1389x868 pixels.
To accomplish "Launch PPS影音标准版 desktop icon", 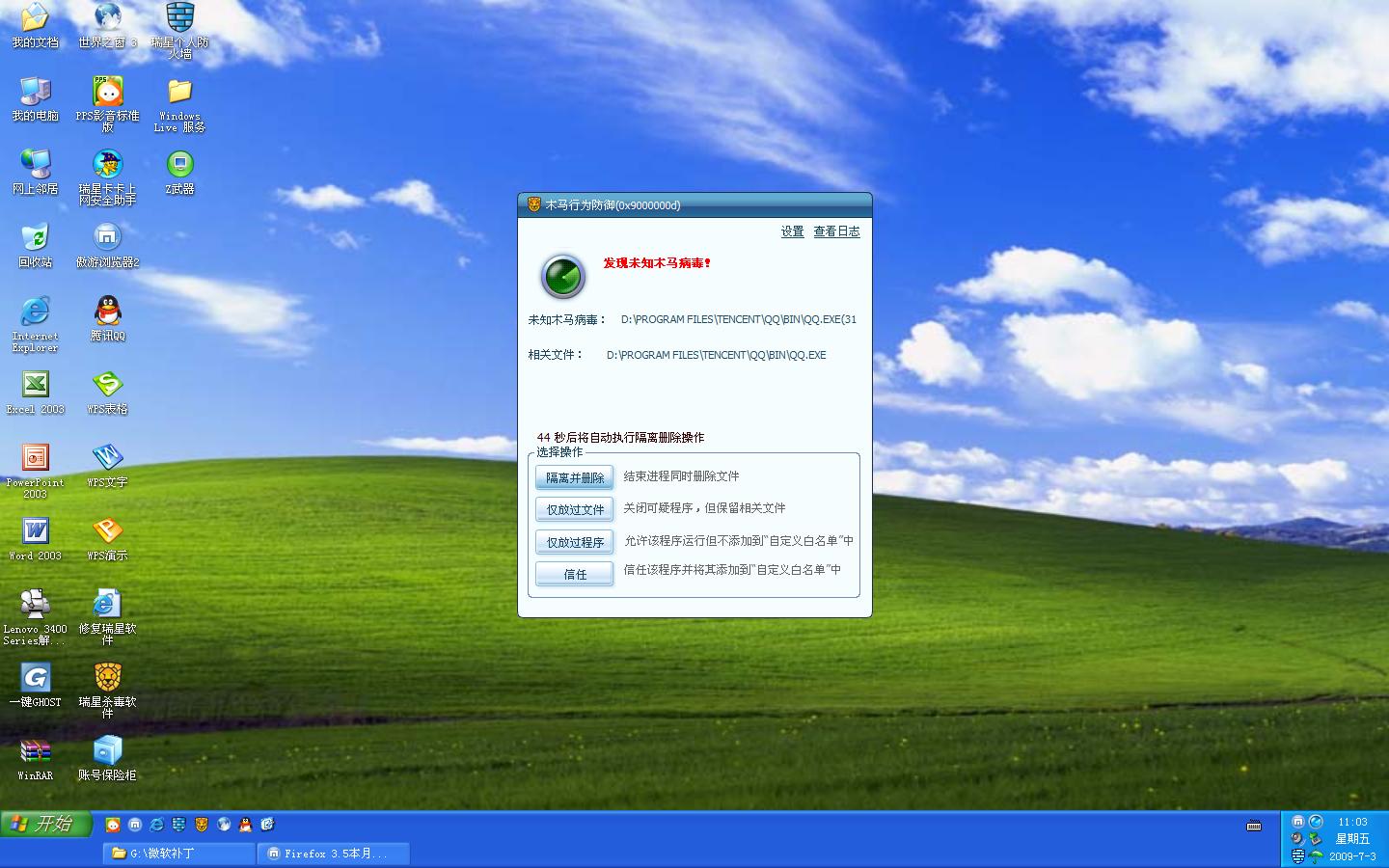I will (x=107, y=104).
